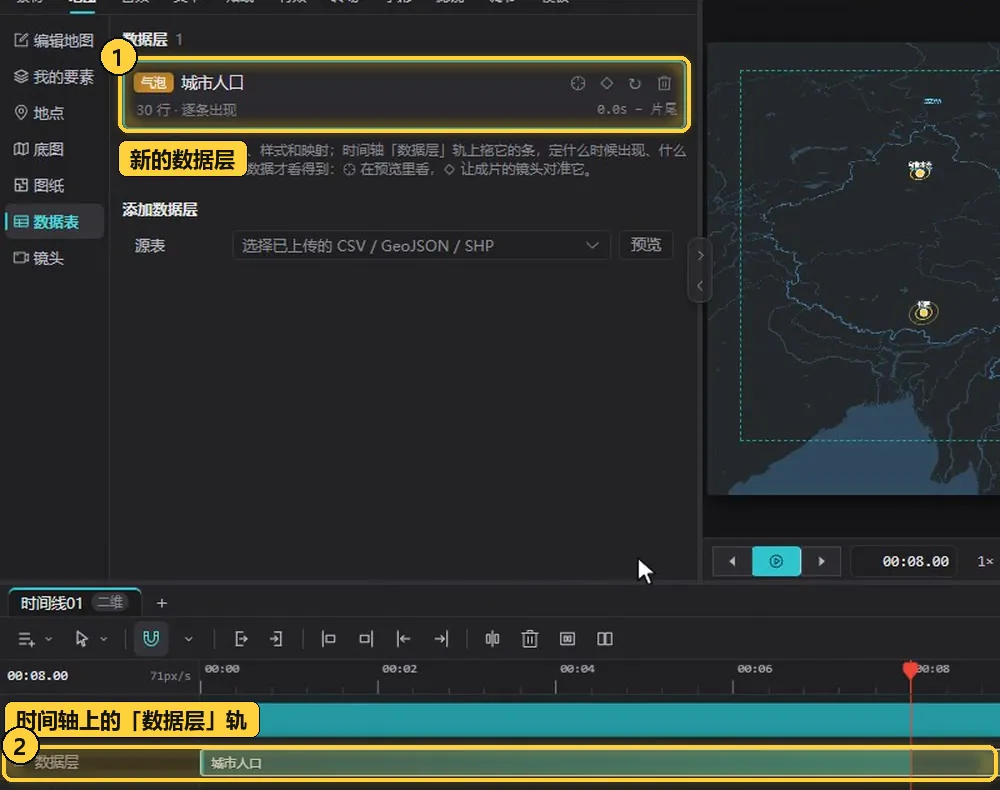Select the 数据表 sidebar section
Image resolution: width=1000 pixels, height=790 pixels.
tap(54, 222)
